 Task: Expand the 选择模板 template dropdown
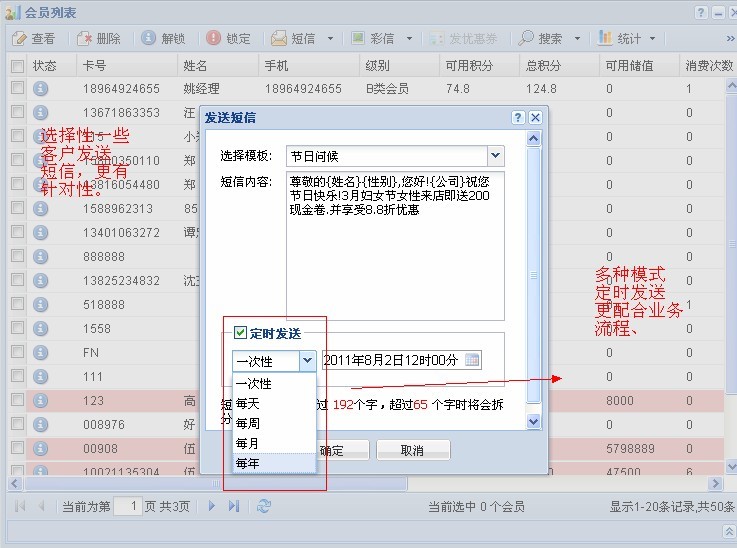tap(495, 156)
